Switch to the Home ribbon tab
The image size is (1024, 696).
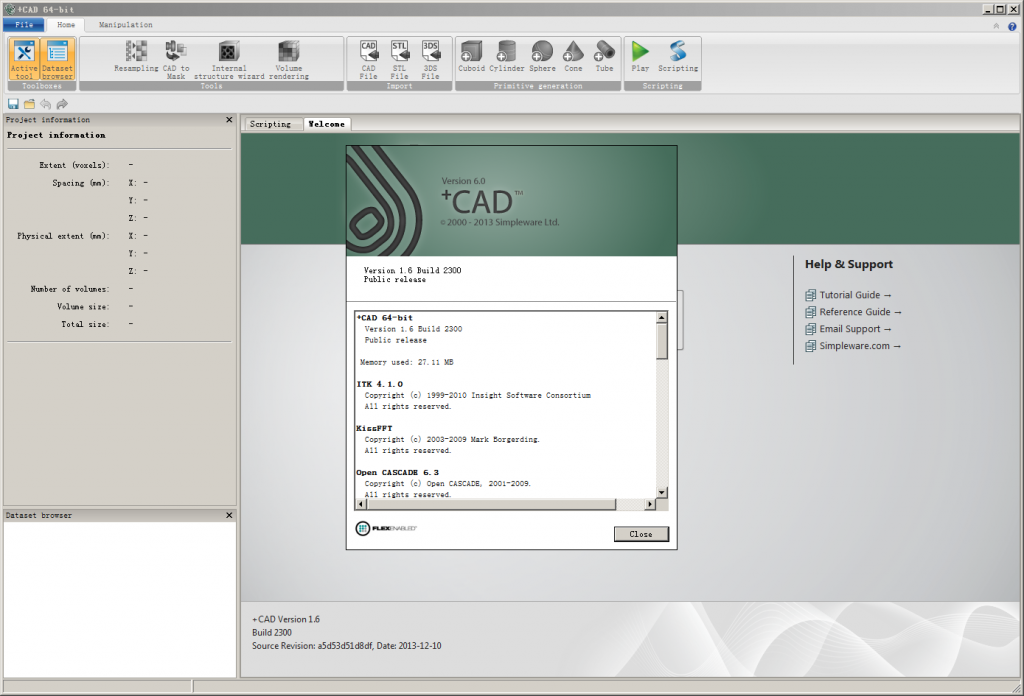coord(66,25)
